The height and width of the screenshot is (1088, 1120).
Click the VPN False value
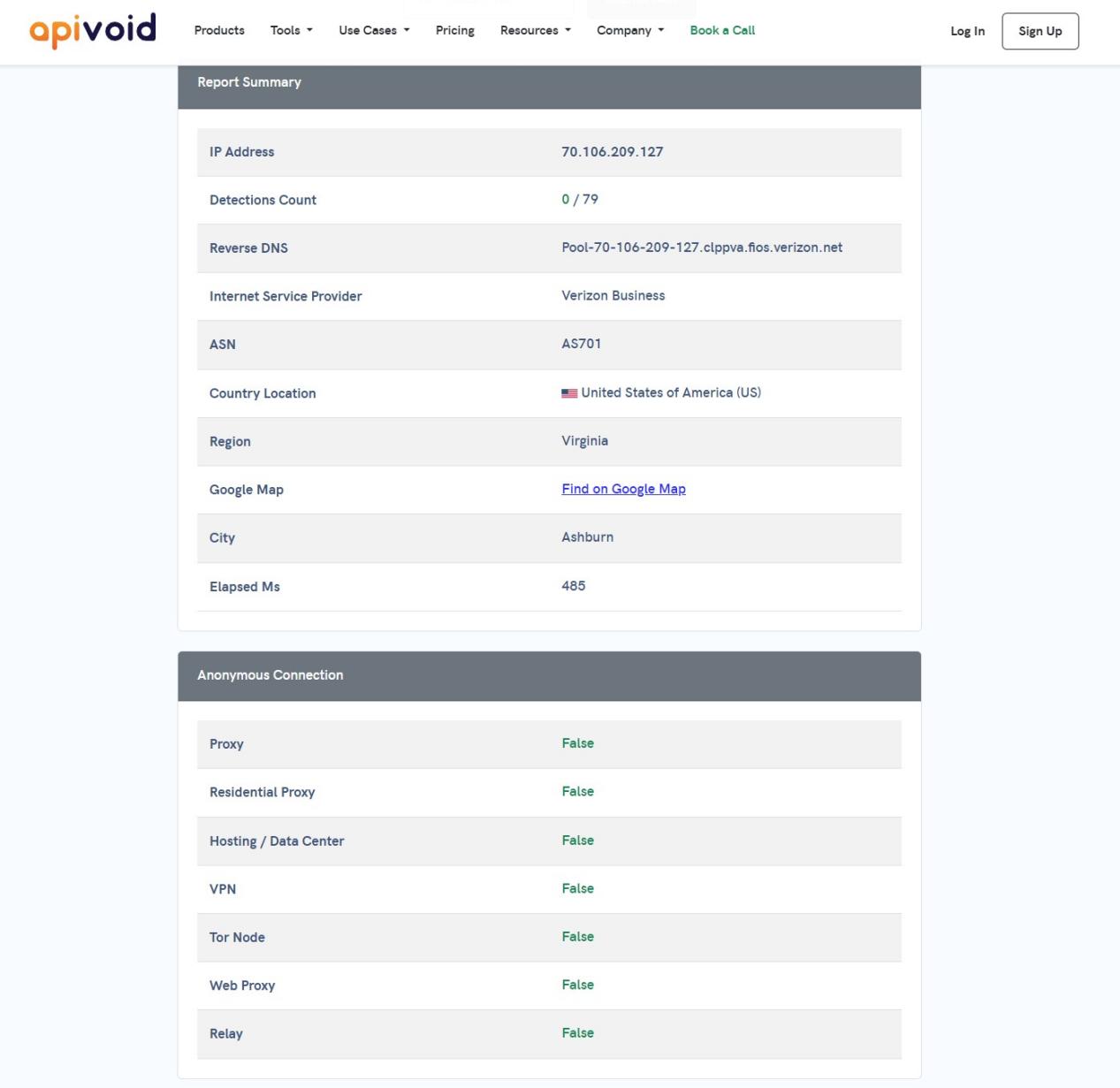pos(577,888)
